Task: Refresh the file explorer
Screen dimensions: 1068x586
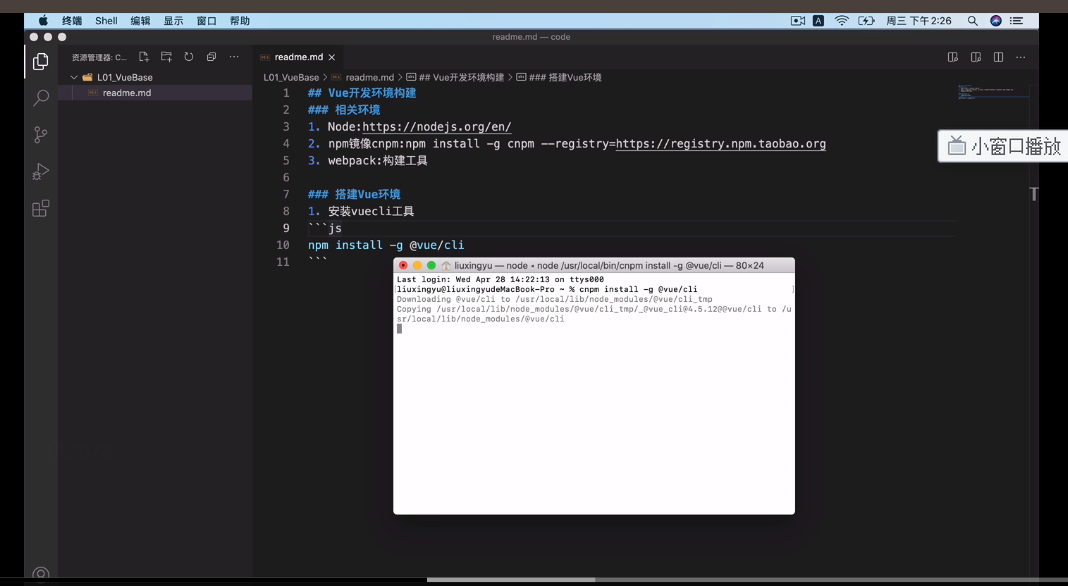Action: (189, 57)
